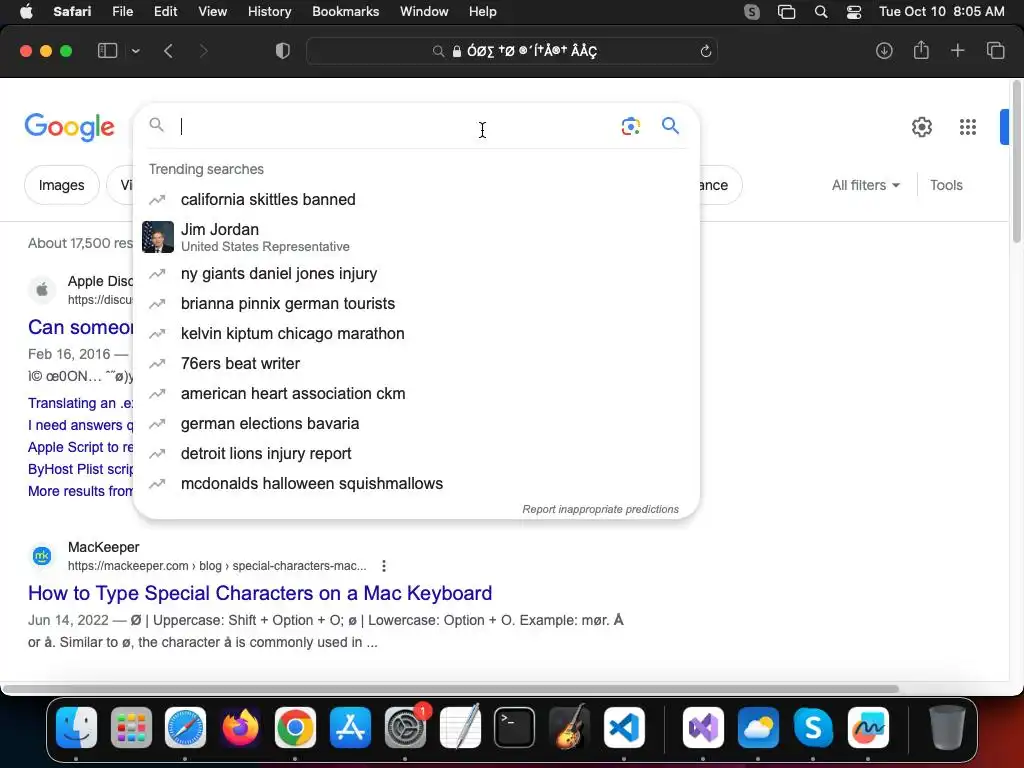Viewport: 1024px width, 768px height.
Task: Go forward with the forward arrow
Action: (x=203, y=51)
